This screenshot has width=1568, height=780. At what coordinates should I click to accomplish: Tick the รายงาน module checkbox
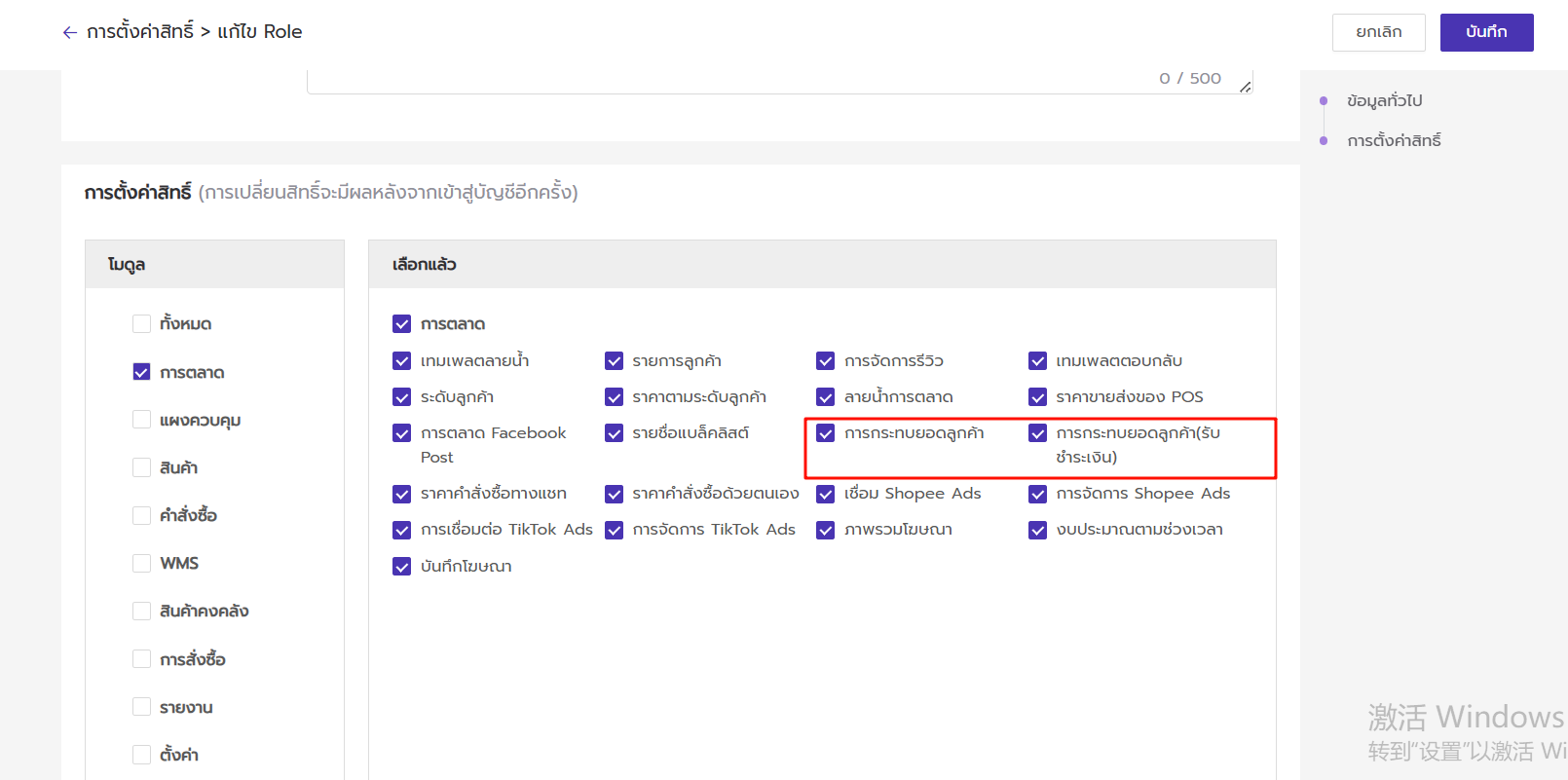pyautogui.click(x=142, y=707)
